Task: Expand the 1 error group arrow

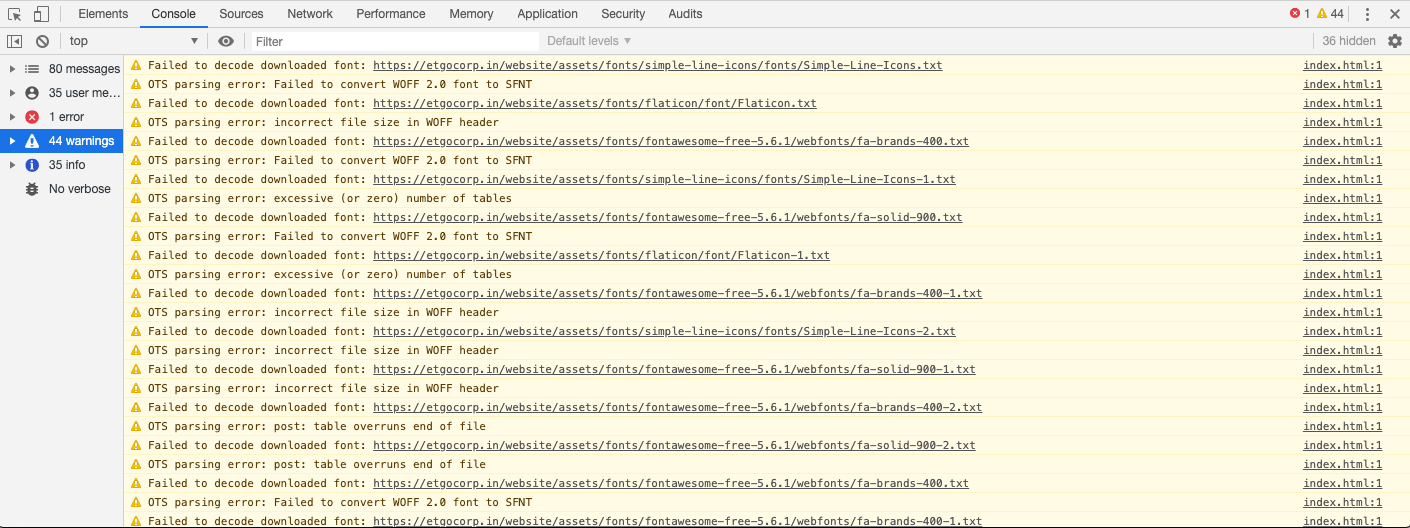Action: pyautogui.click(x=12, y=117)
